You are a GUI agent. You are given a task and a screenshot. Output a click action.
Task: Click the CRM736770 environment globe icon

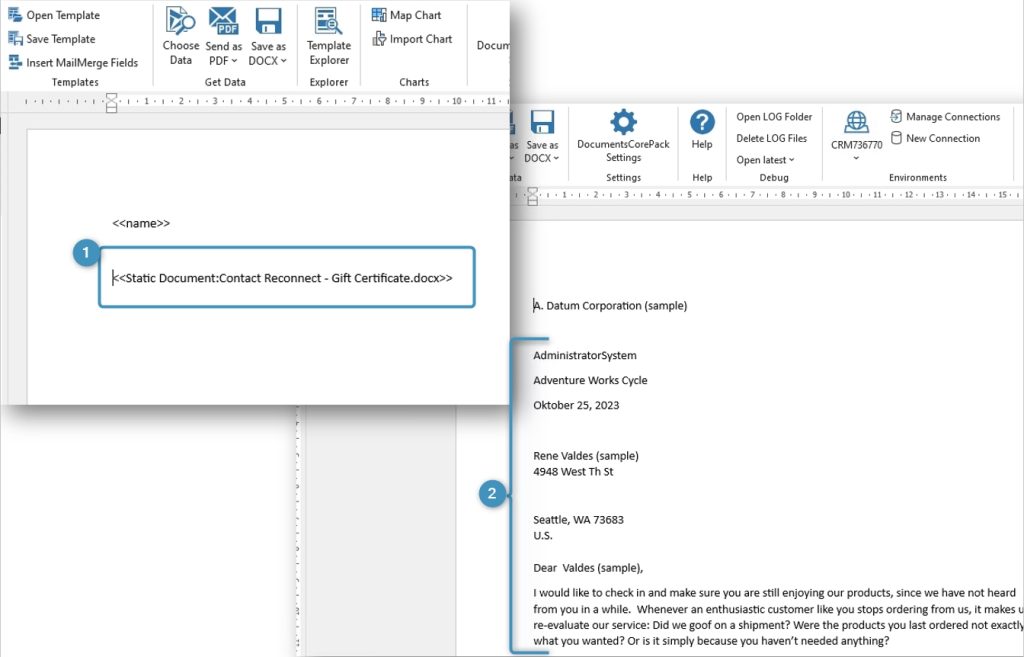pos(856,121)
